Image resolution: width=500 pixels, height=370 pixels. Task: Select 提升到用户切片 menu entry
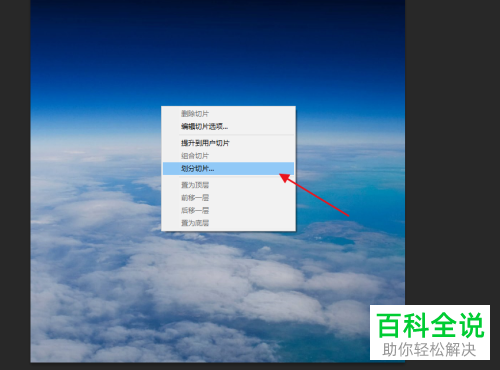(x=228, y=143)
